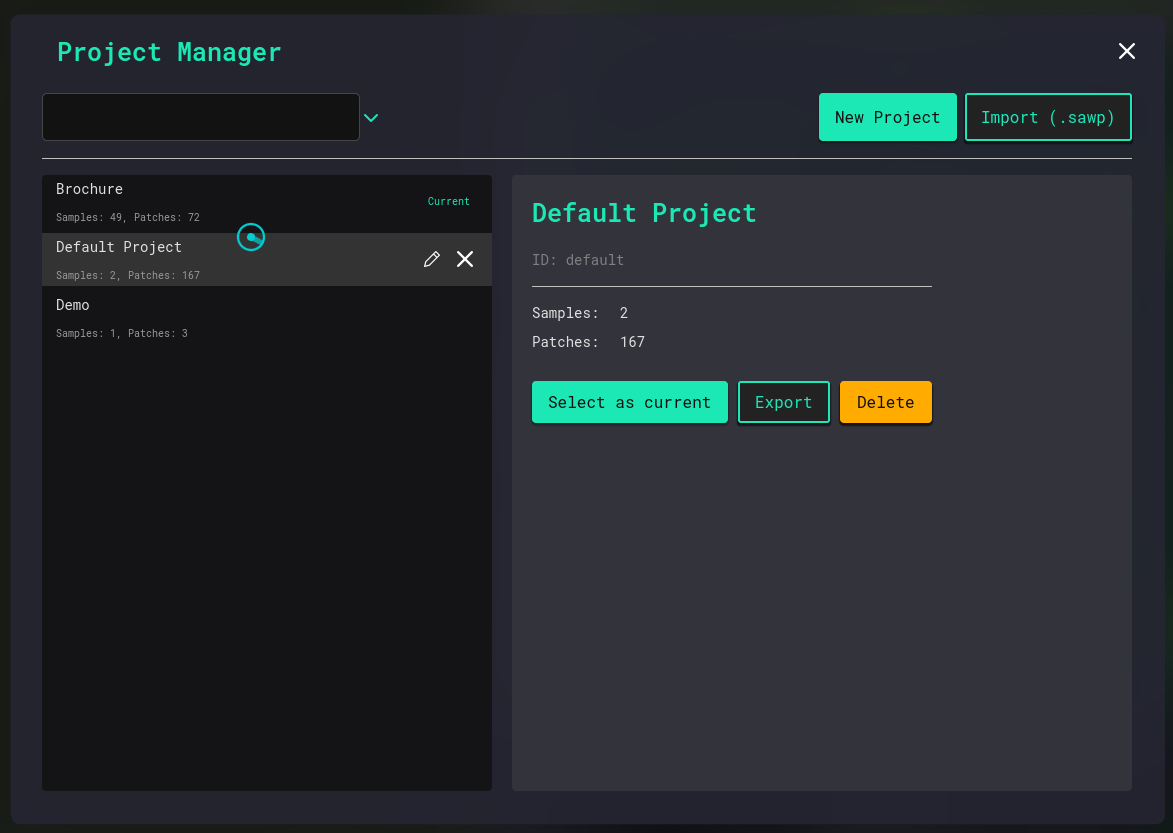Create a New Project
The height and width of the screenshot is (833, 1173).
(x=887, y=117)
